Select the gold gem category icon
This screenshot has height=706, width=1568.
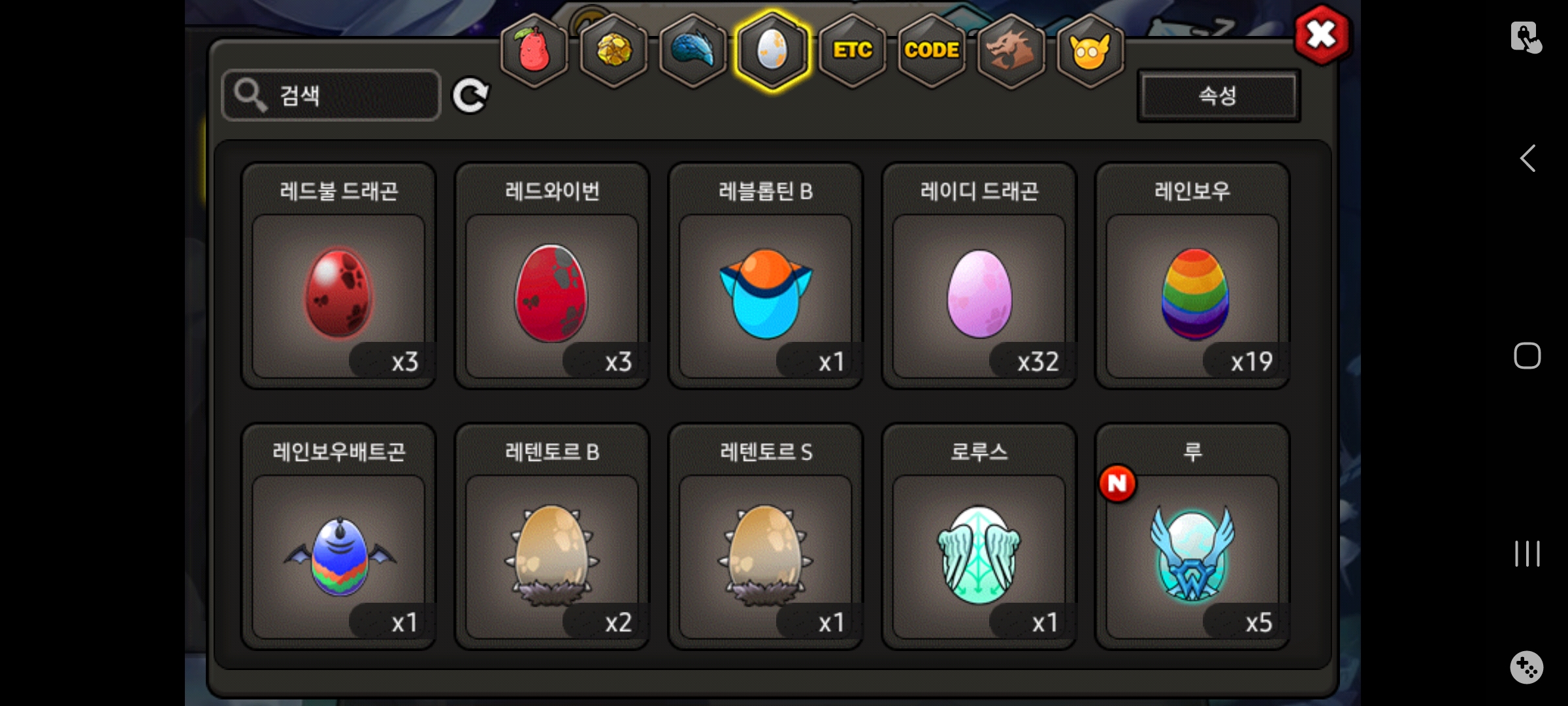pos(613,50)
